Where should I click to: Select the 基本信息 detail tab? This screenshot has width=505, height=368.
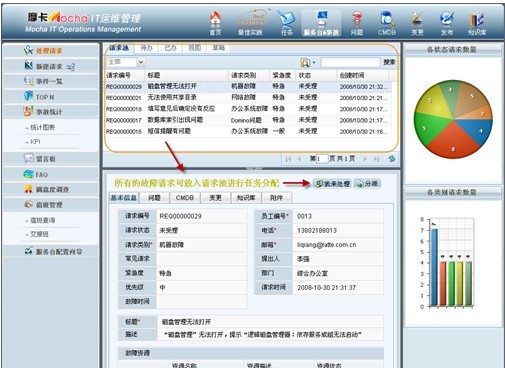tap(124, 198)
